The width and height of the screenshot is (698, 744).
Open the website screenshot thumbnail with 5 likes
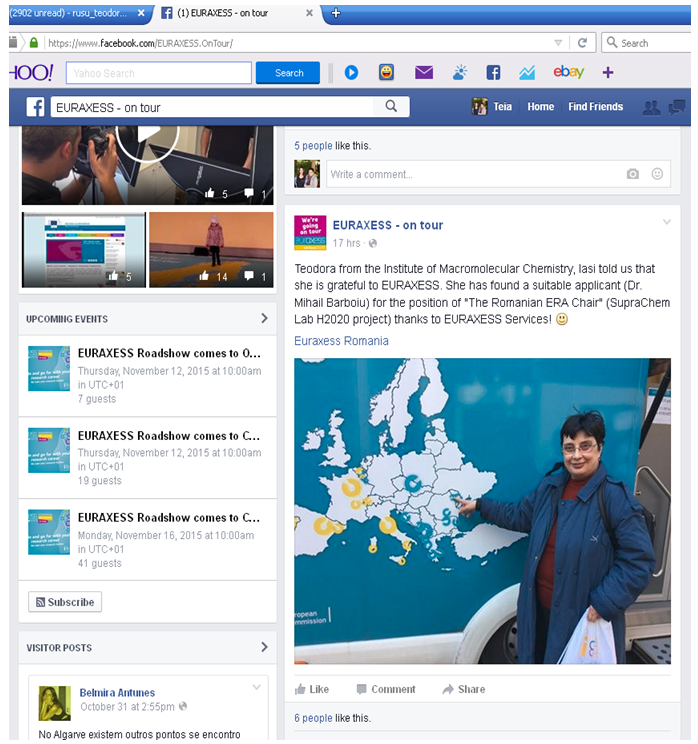tap(84, 250)
